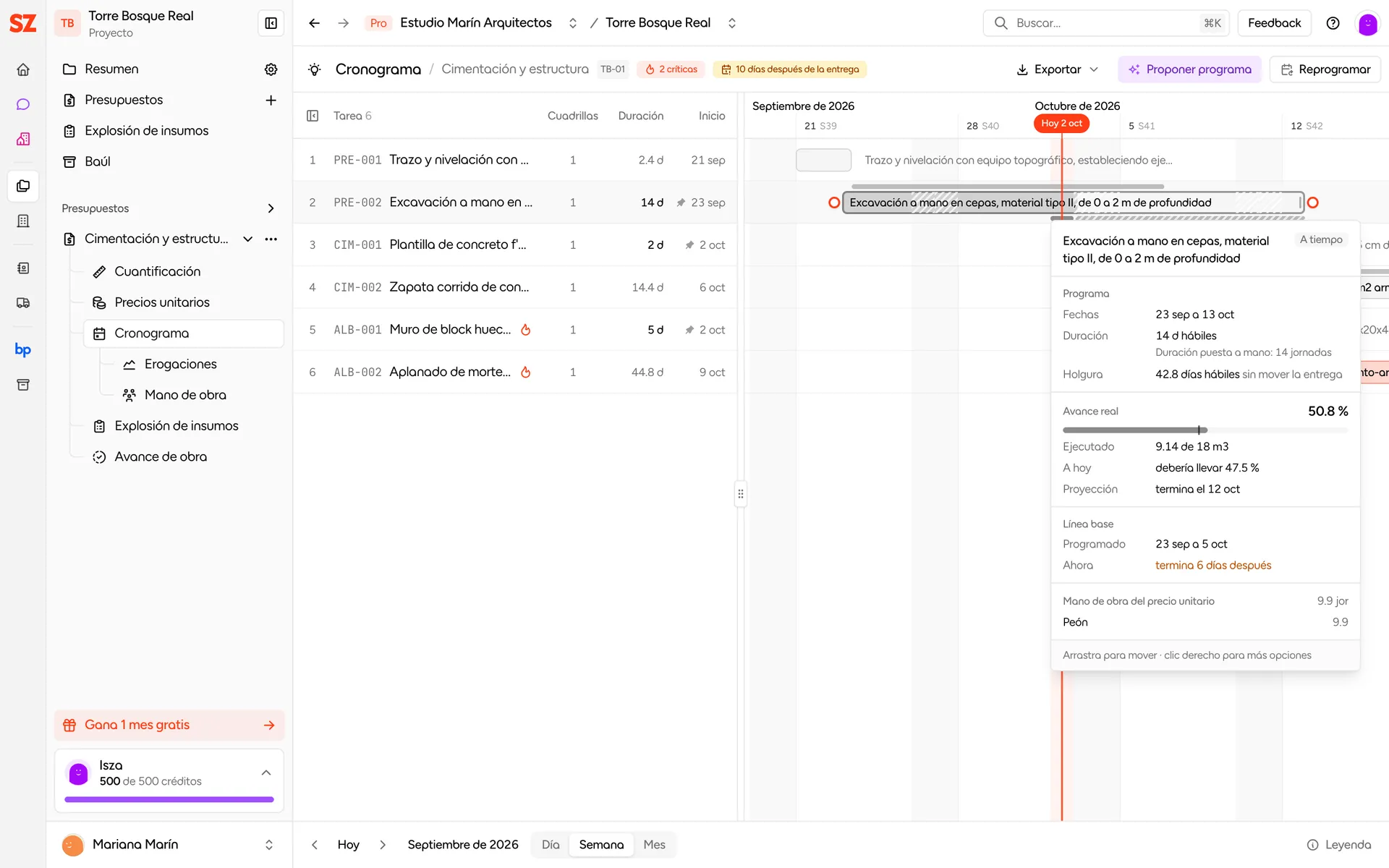Switch timeline view to Semana
Screen dimensions: 1389x868
coord(601,845)
